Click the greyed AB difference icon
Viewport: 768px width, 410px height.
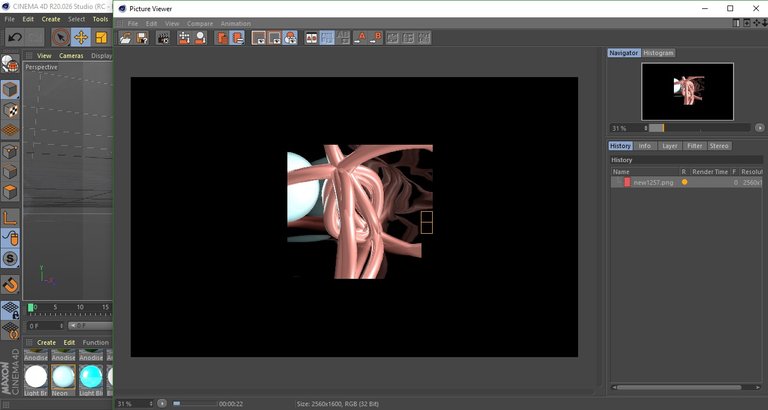click(x=343, y=38)
